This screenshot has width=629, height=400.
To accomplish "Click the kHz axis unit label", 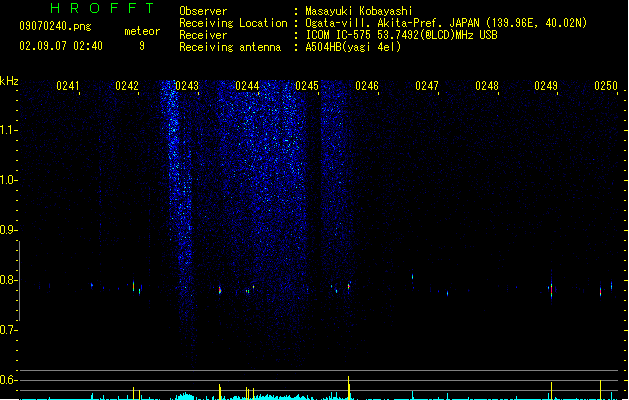I will click(9, 81).
